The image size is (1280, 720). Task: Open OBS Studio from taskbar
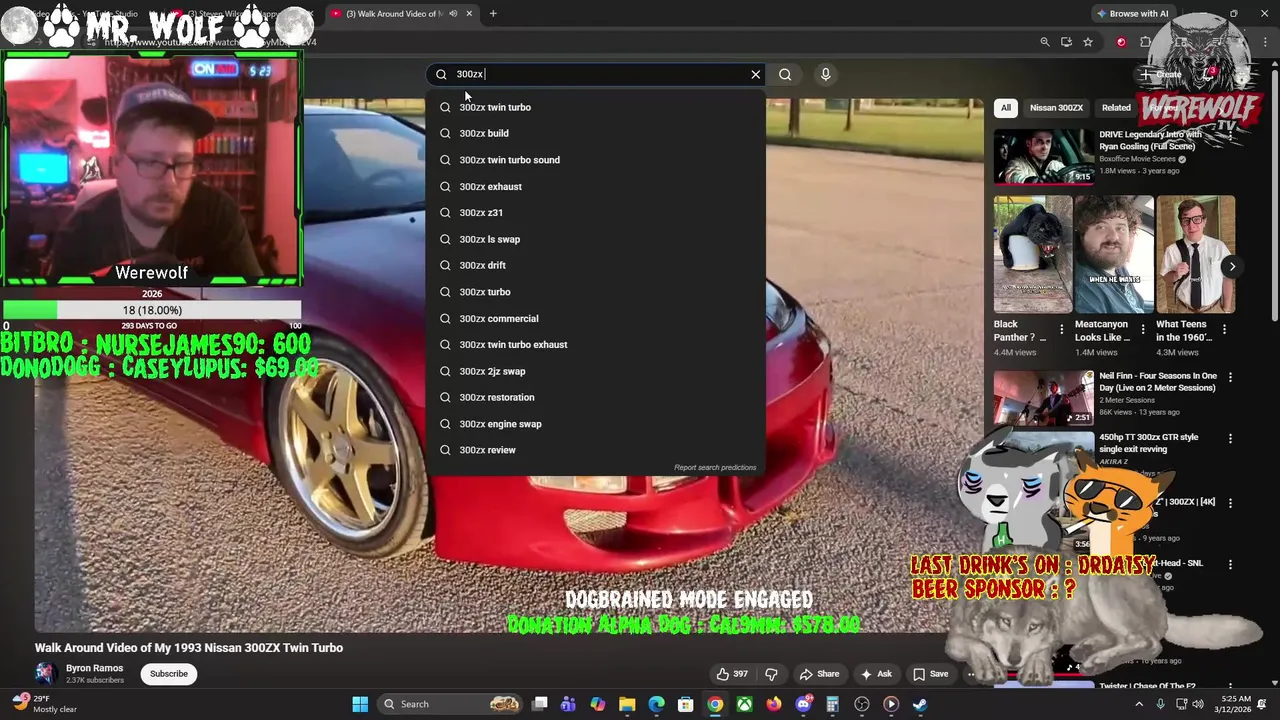(862, 704)
